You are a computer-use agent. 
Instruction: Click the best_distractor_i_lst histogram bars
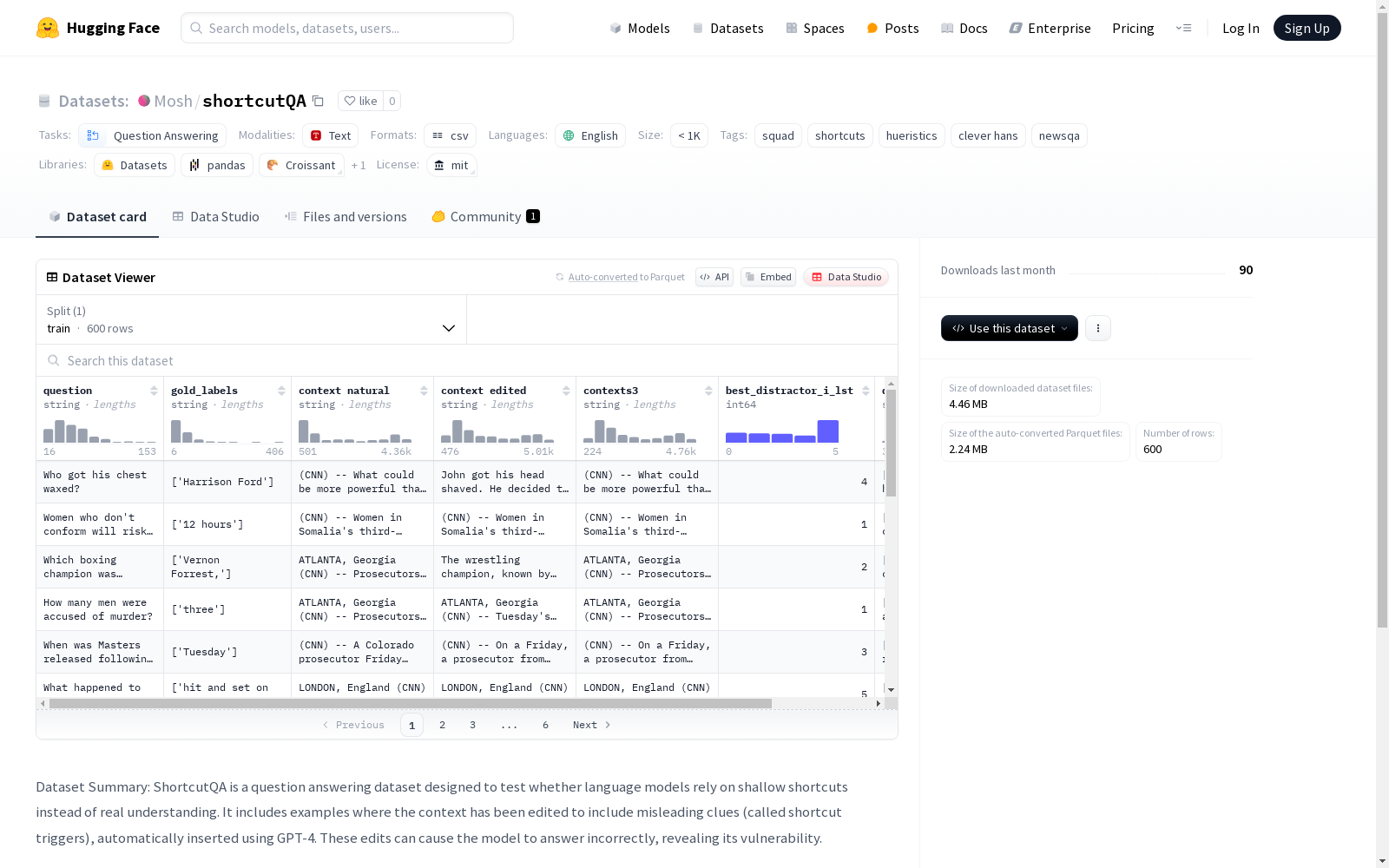pos(782,431)
